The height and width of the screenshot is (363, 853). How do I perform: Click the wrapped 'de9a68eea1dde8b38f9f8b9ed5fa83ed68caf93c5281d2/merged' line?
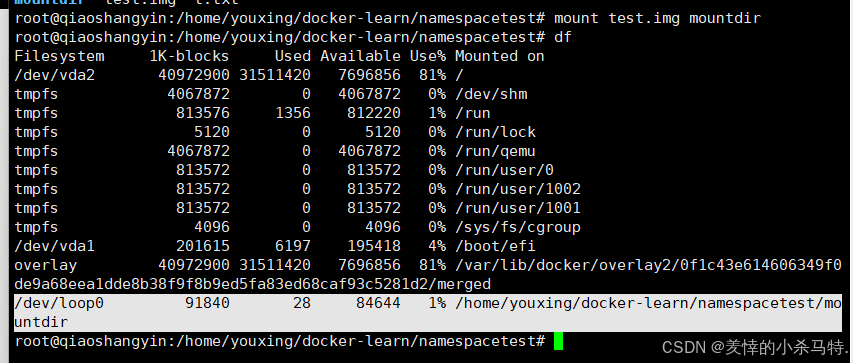252,284
